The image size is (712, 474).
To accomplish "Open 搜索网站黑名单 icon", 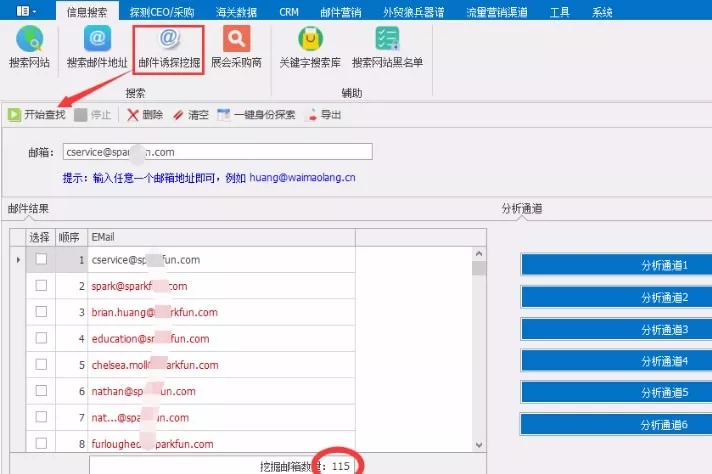I will point(387,46).
